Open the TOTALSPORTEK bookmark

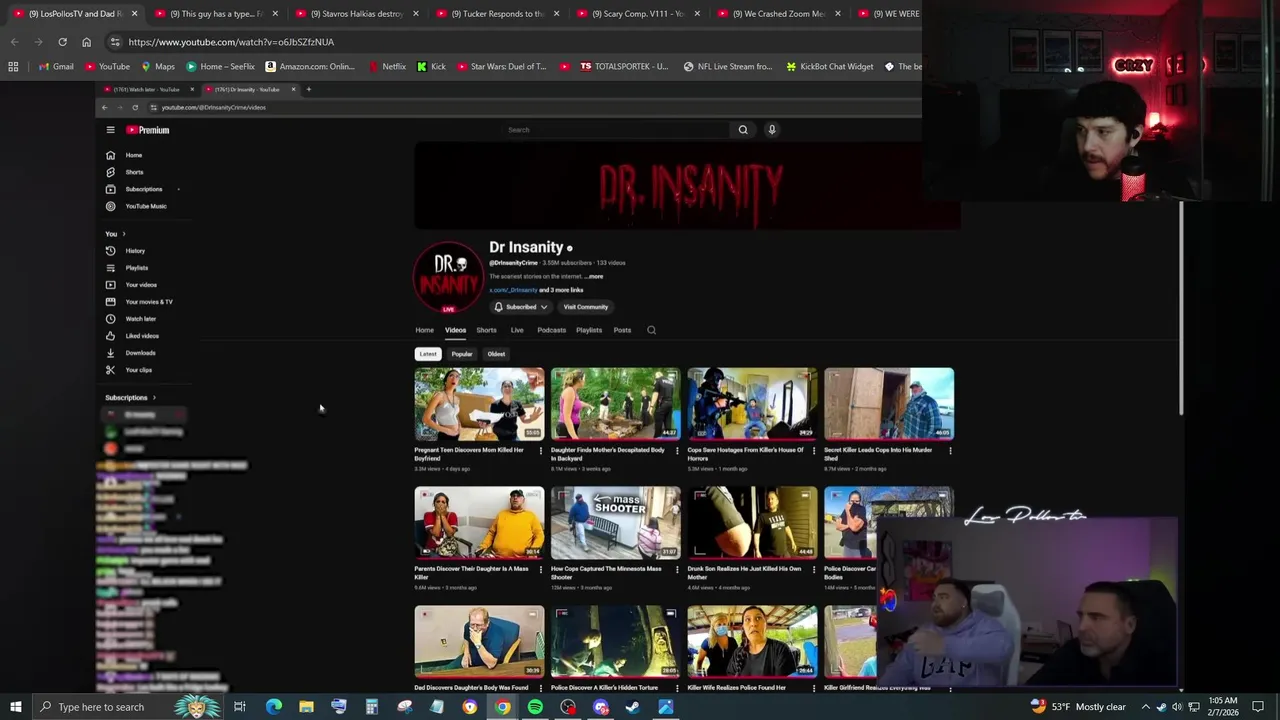[624, 67]
